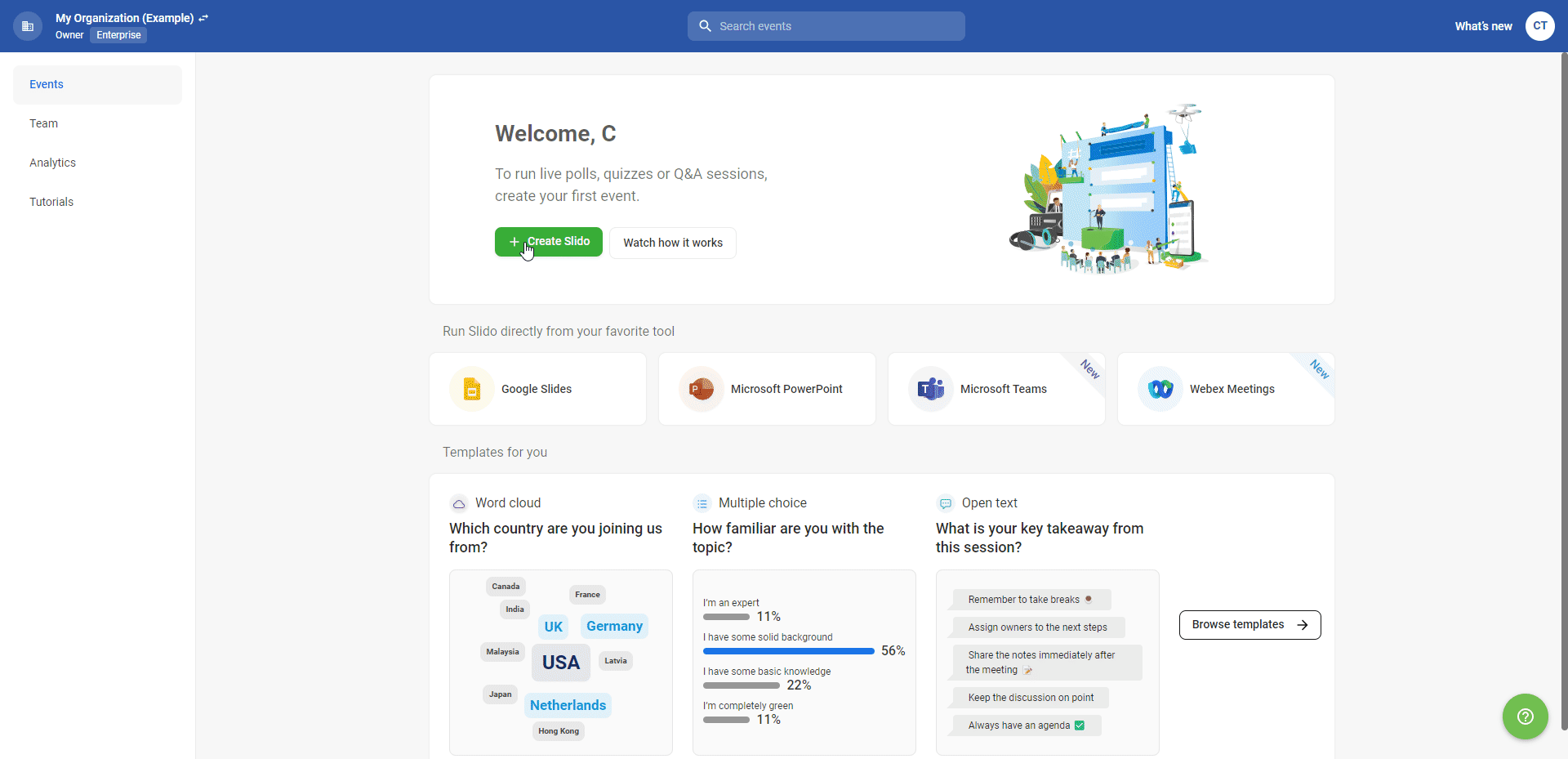This screenshot has height=759, width=1568.
Task: Click the organization building icon
Action: [x=28, y=26]
